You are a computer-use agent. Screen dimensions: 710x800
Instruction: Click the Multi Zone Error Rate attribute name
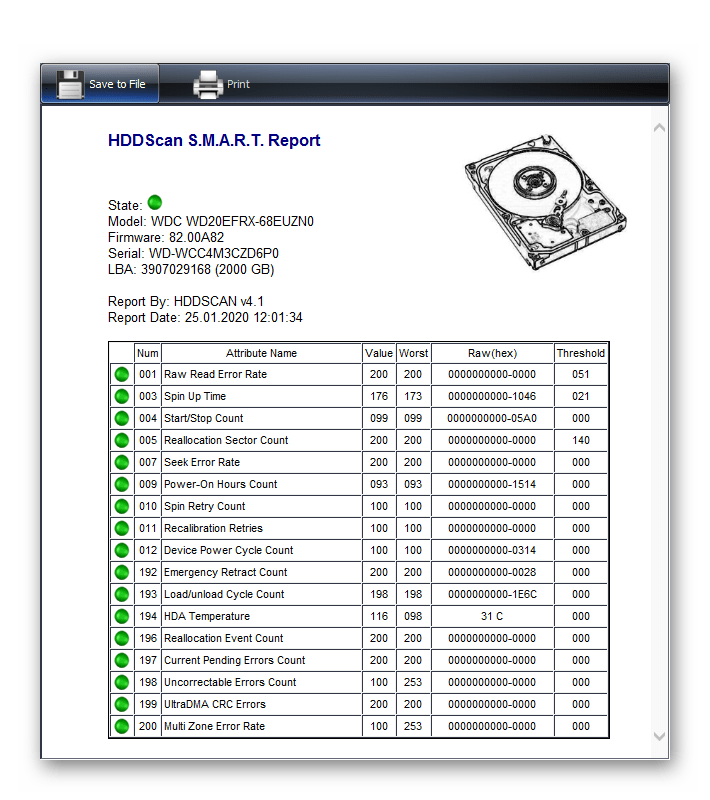[214, 726]
